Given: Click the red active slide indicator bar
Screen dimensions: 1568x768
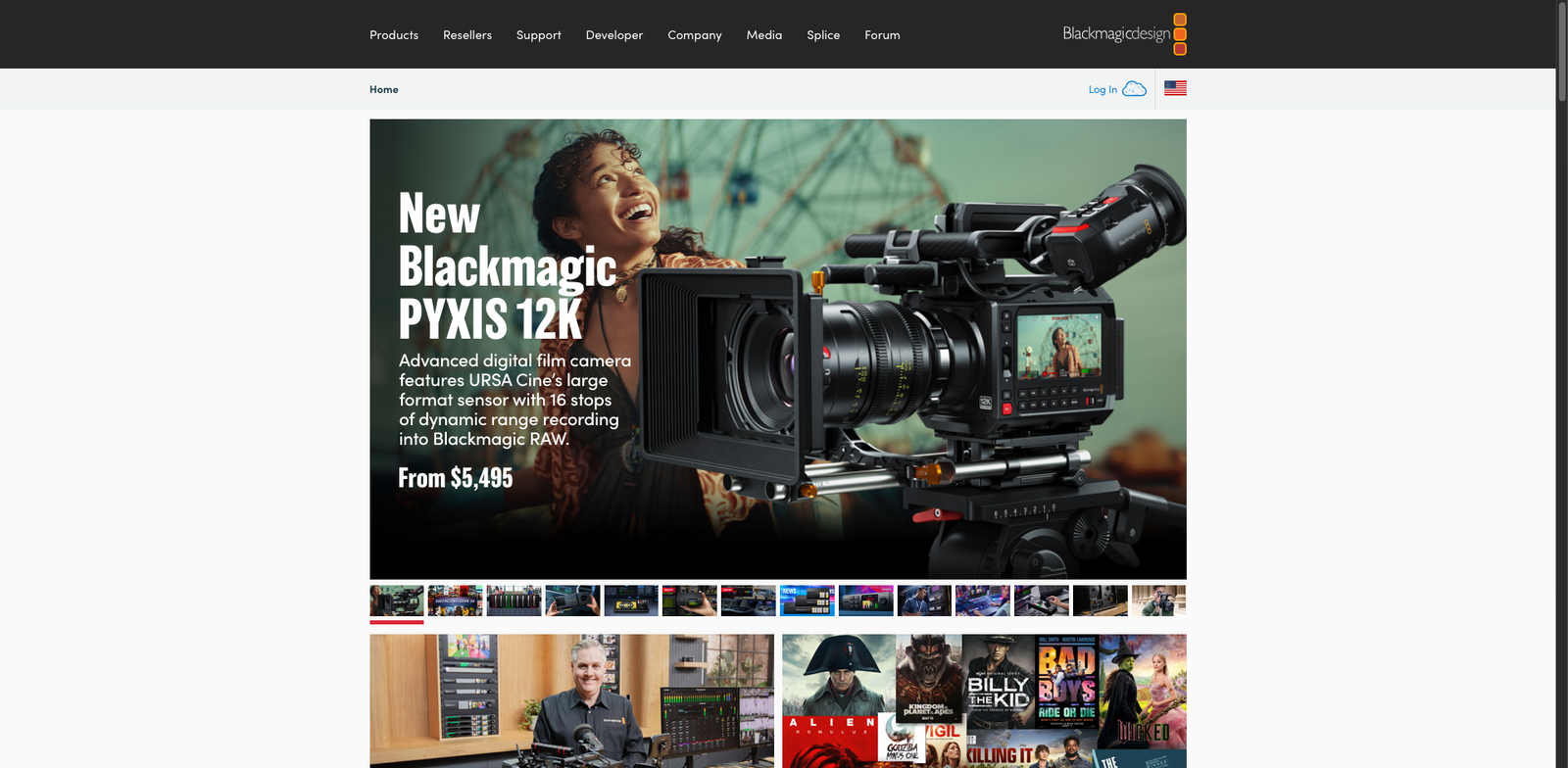Looking at the screenshot, I should coord(397,622).
